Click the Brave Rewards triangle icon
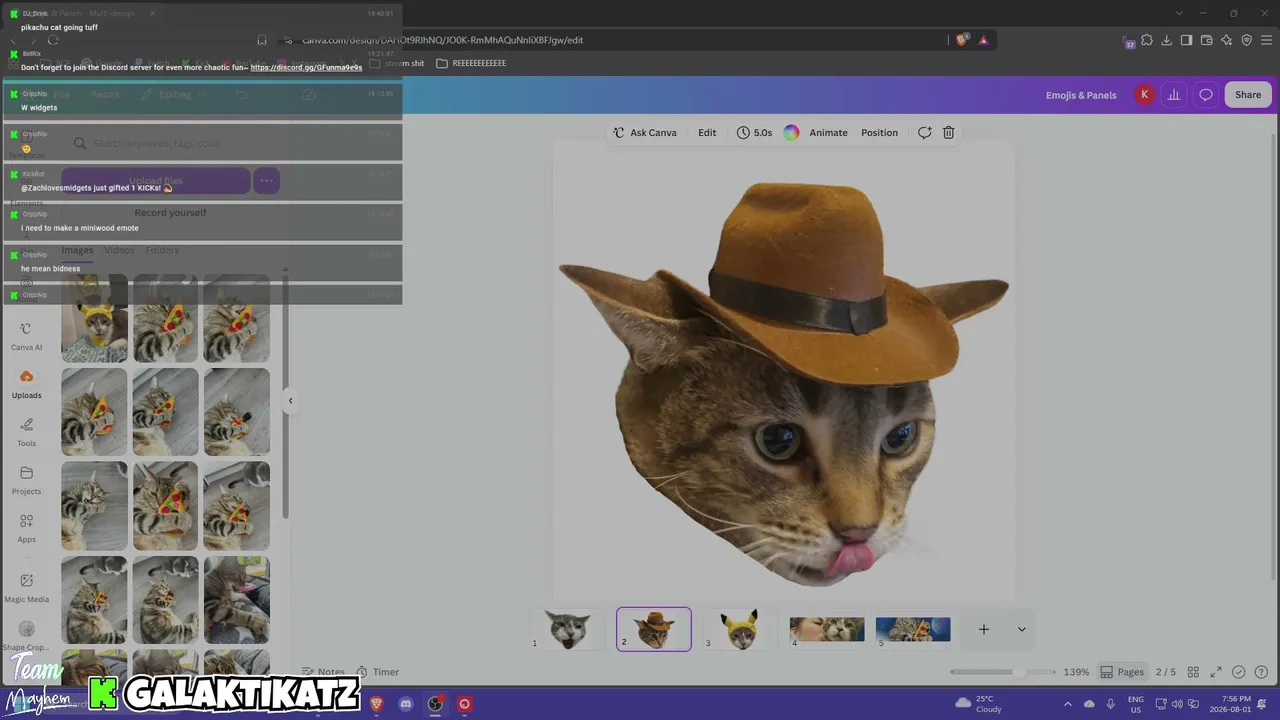This screenshot has width=1280, height=720. 984,40
